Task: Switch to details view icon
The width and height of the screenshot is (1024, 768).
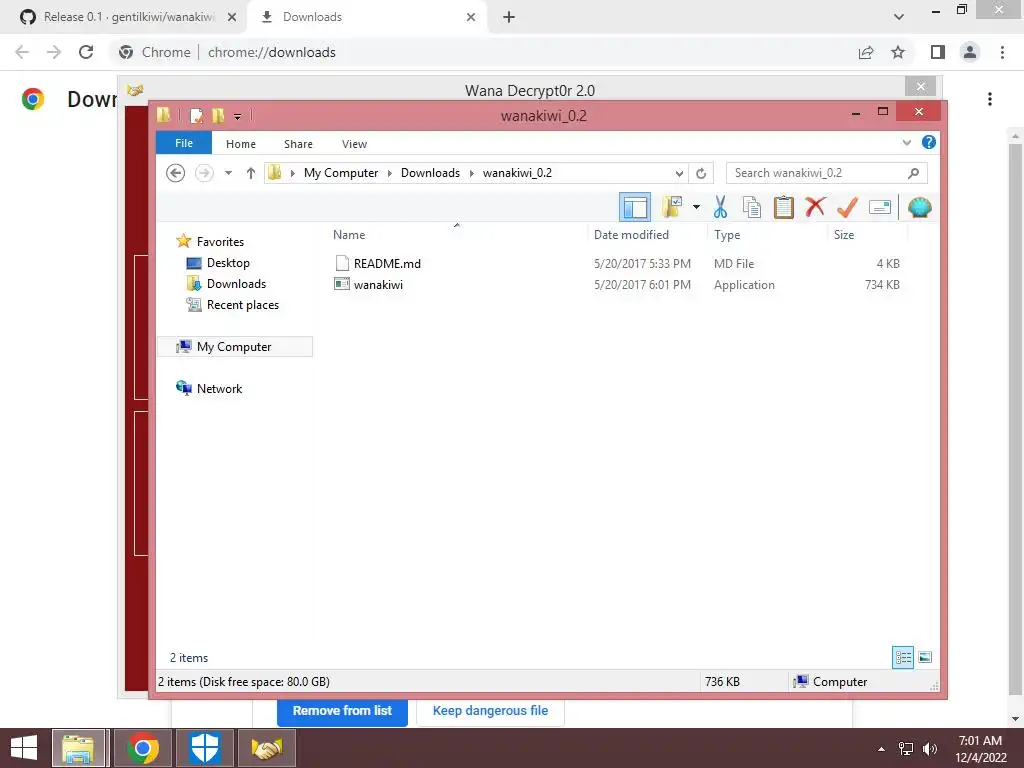Action: click(903, 658)
